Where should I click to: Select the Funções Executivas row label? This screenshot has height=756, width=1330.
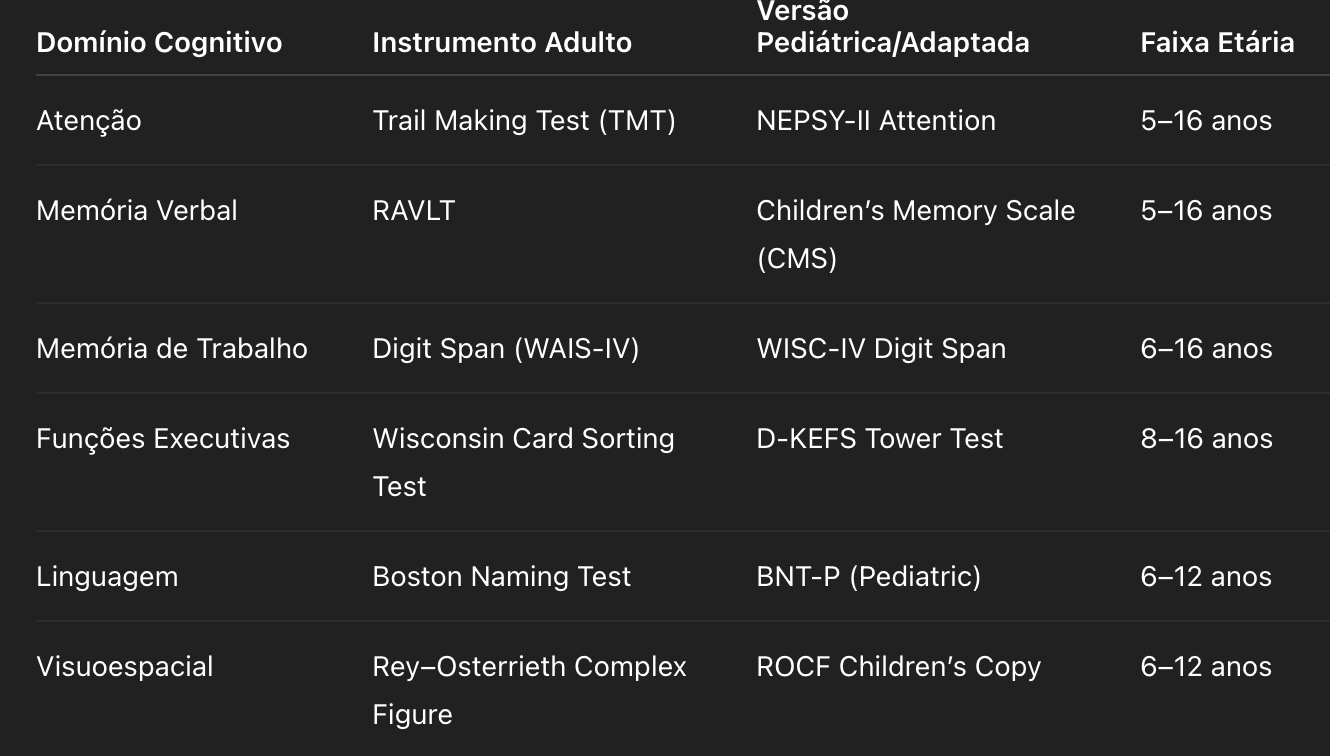coord(163,439)
